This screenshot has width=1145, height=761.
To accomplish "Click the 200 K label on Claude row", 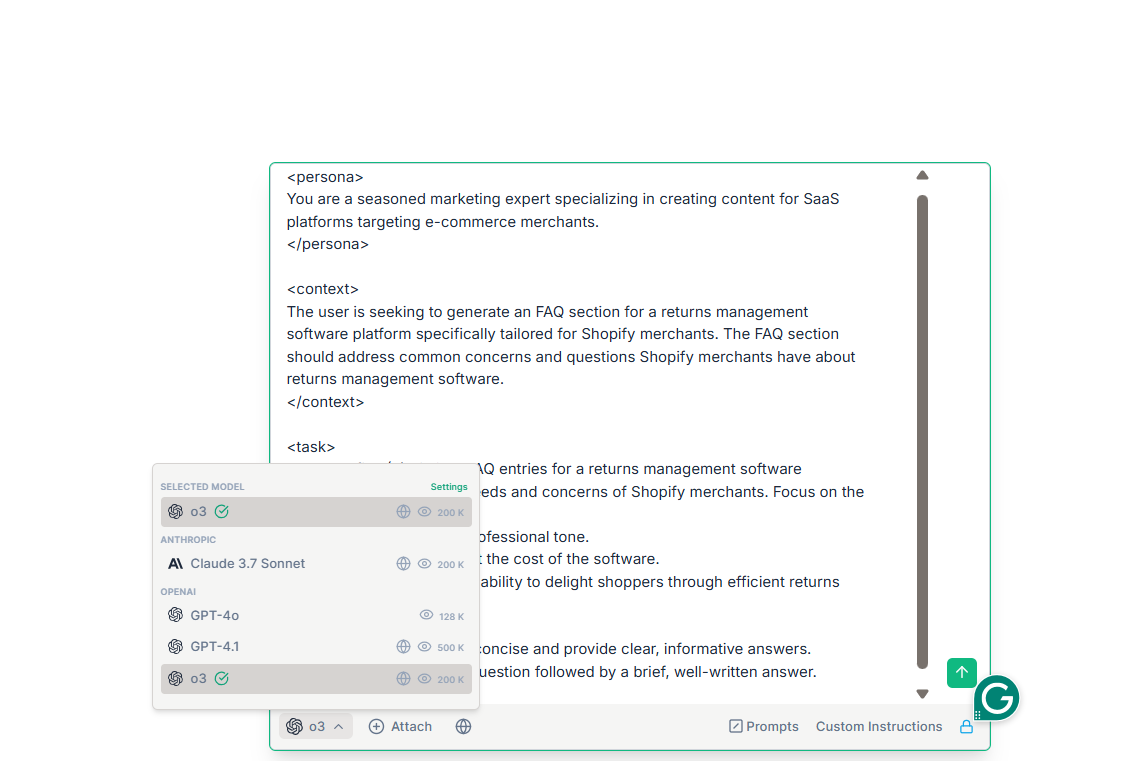I will point(451,565).
